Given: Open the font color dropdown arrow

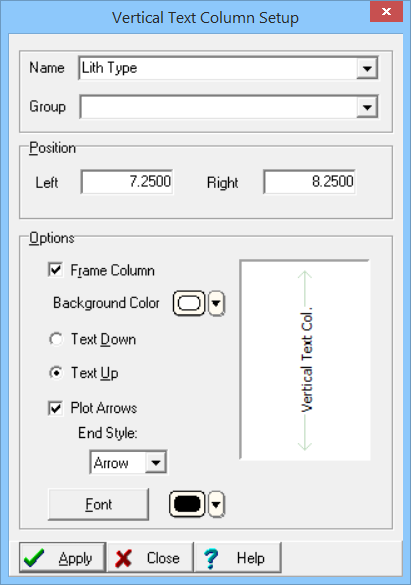Looking at the screenshot, I should click(x=216, y=504).
